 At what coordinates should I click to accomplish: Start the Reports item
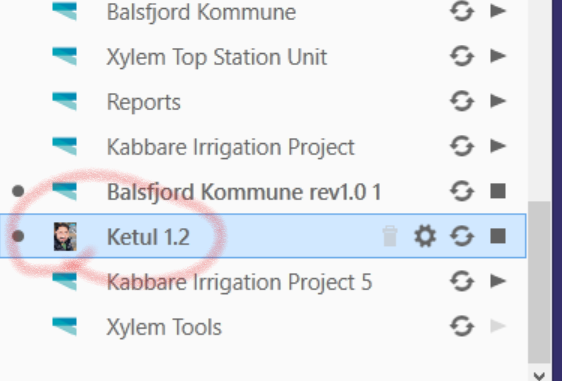coord(498,101)
